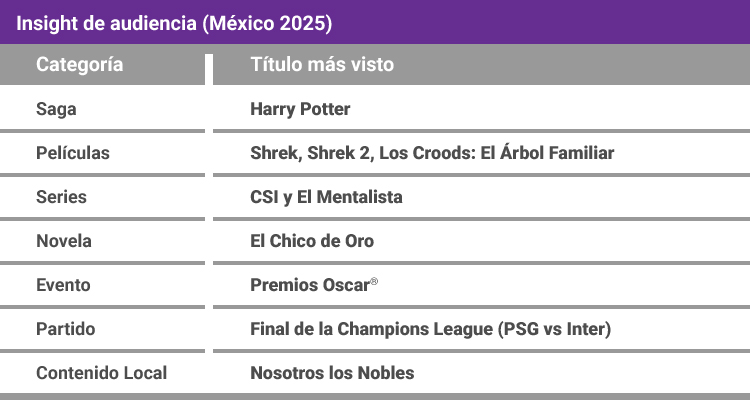Select the 'Evento' category cell
Screen dimensions: 750x400
tap(63, 285)
